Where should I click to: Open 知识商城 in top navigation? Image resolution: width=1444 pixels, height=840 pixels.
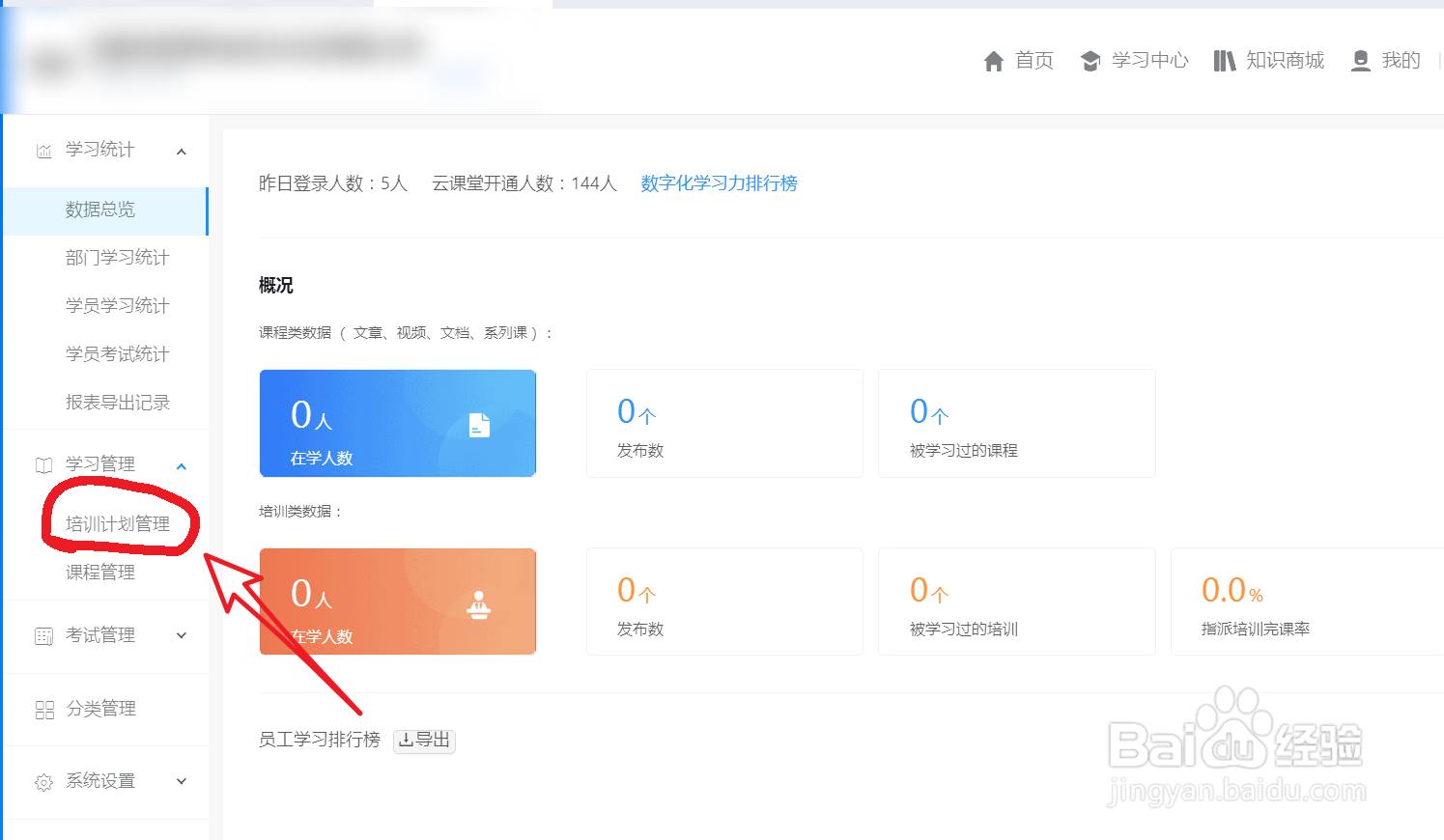1286,61
